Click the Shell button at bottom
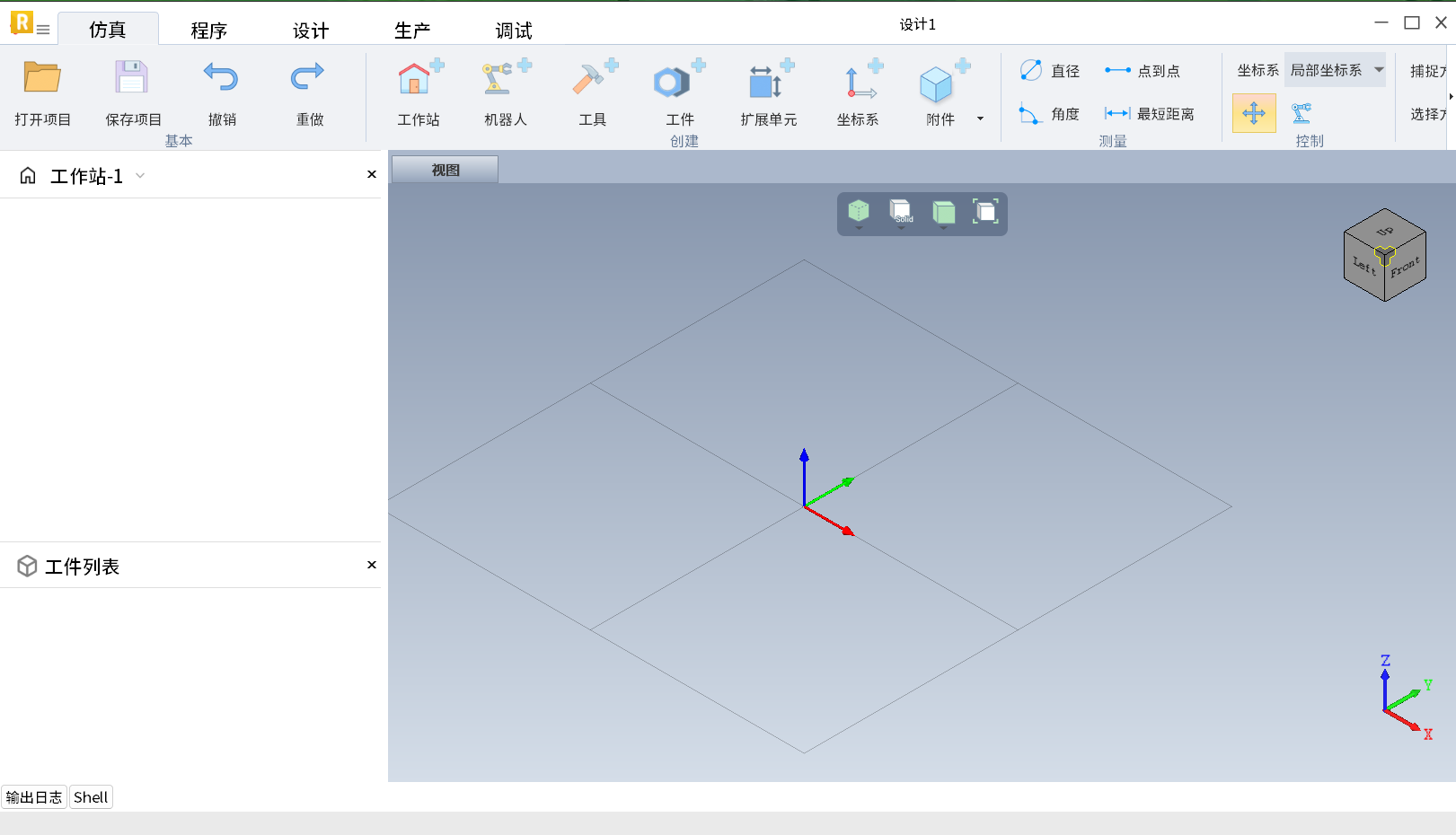1456x835 pixels. coord(91,797)
